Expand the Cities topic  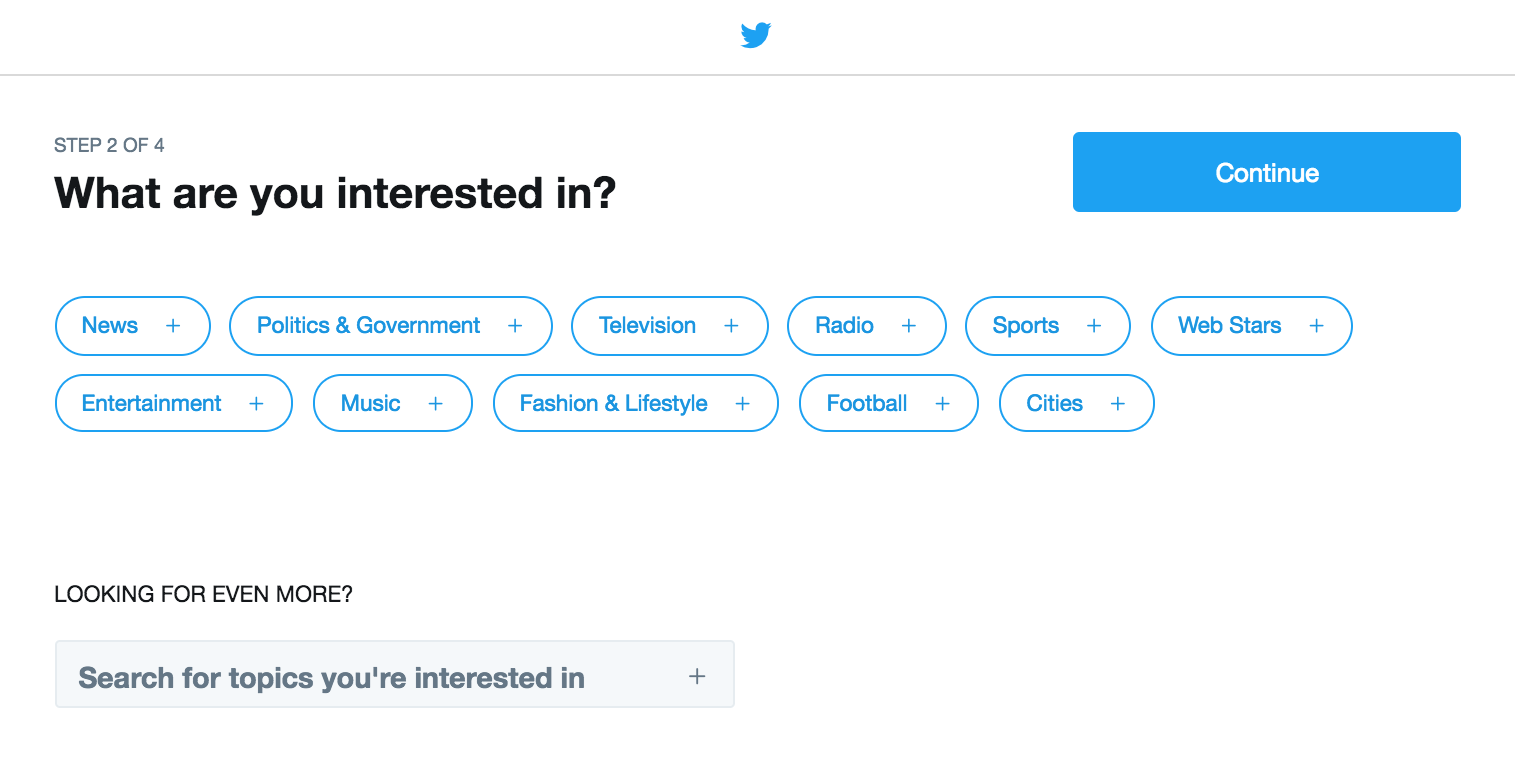point(1077,403)
